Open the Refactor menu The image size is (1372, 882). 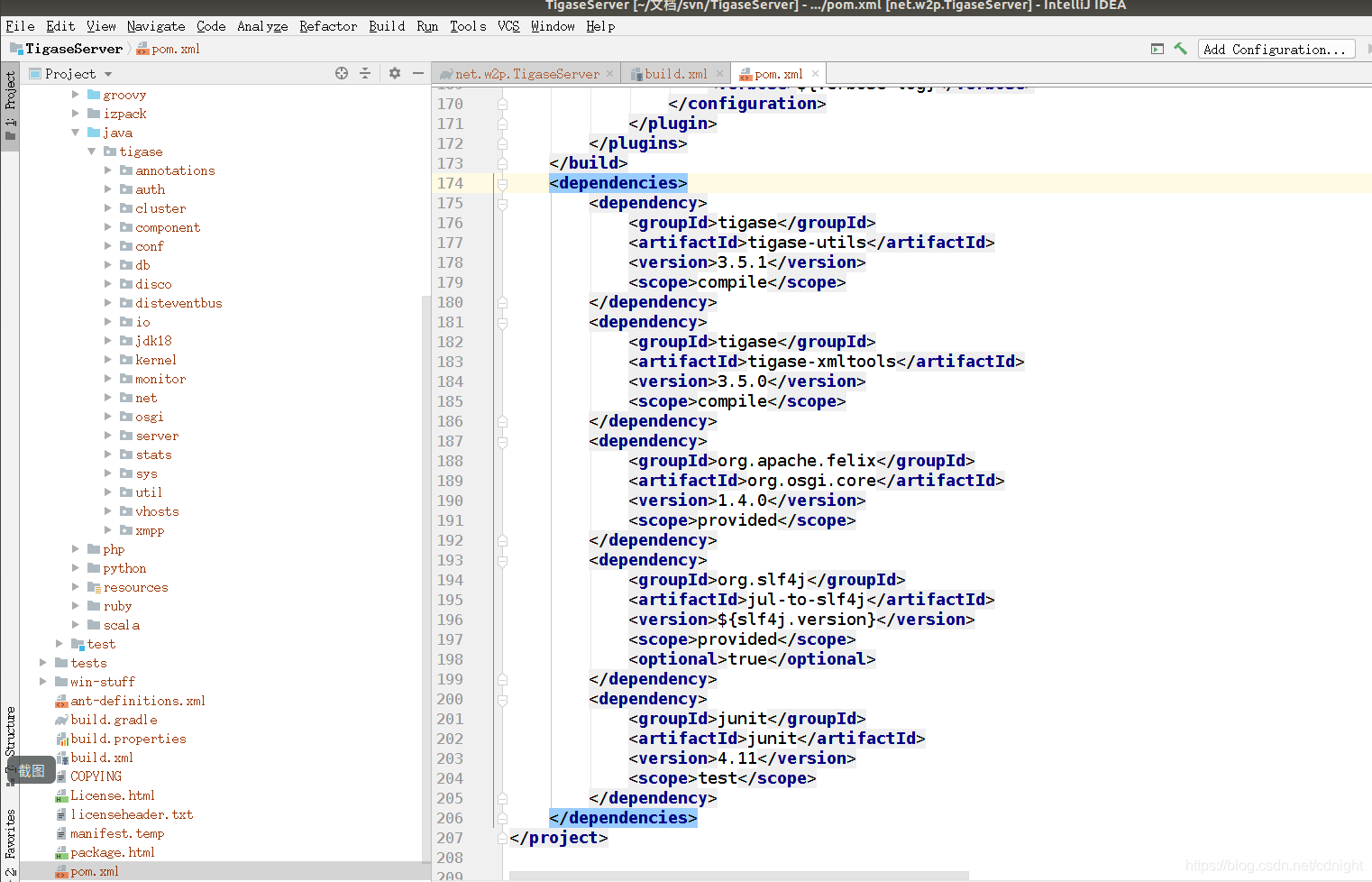tap(328, 26)
